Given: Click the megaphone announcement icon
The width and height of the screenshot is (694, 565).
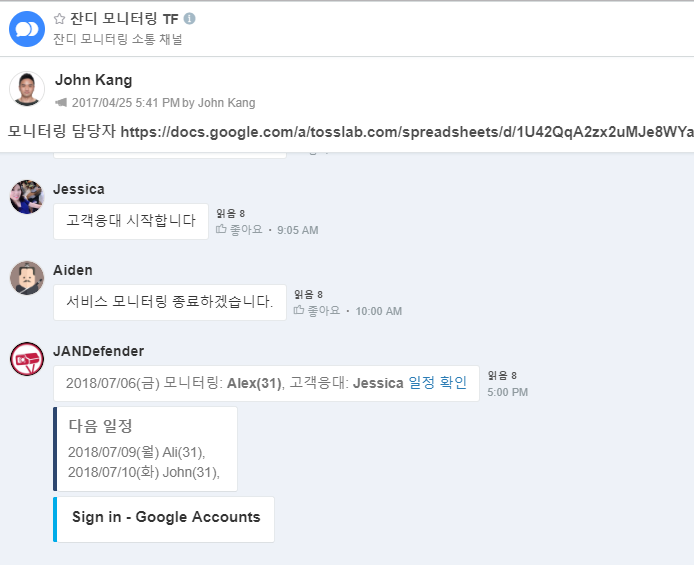Looking at the screenshot, I should [61, 103].
